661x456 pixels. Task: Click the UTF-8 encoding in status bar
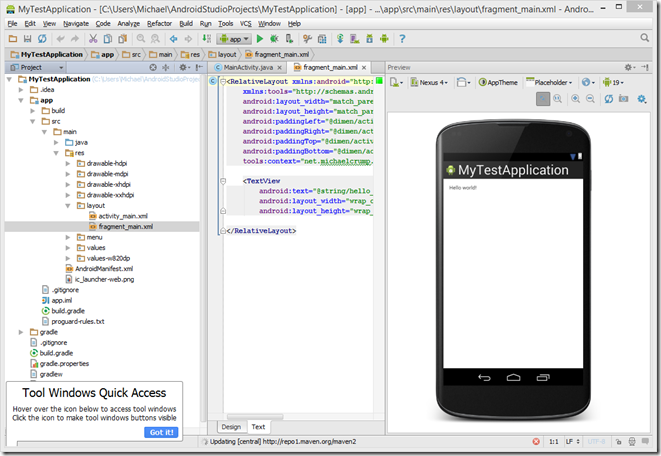point(596,441)
